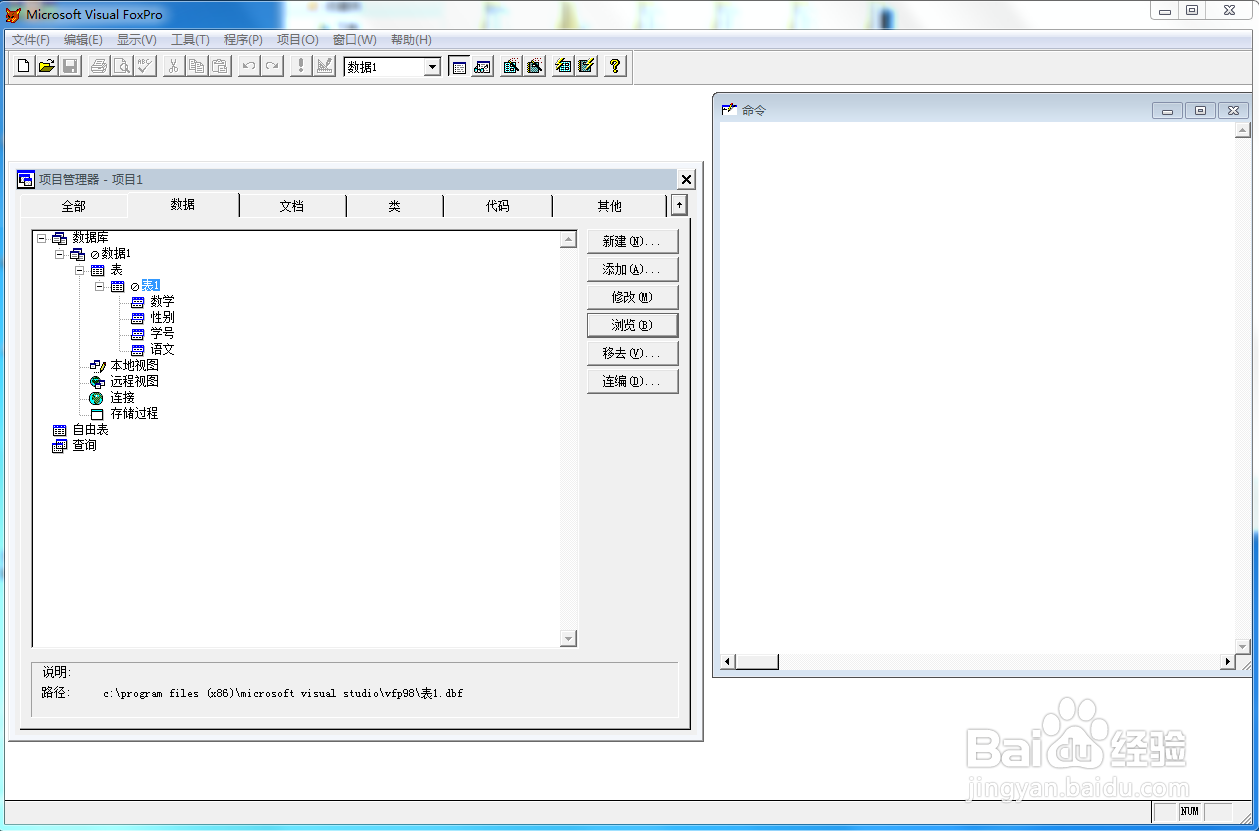Click the Data Session window icon

pyautogui.click(x=483, y=66)
